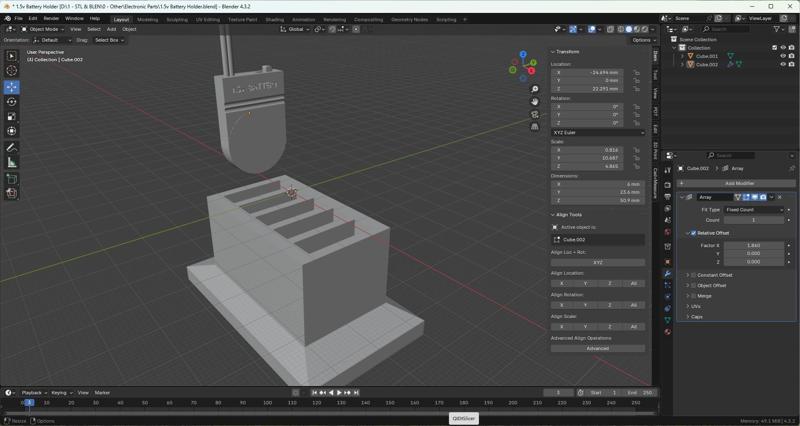Hide Cube.001 using its eye icon
This screenshot has width=800, height=426.
click(782, 56)
